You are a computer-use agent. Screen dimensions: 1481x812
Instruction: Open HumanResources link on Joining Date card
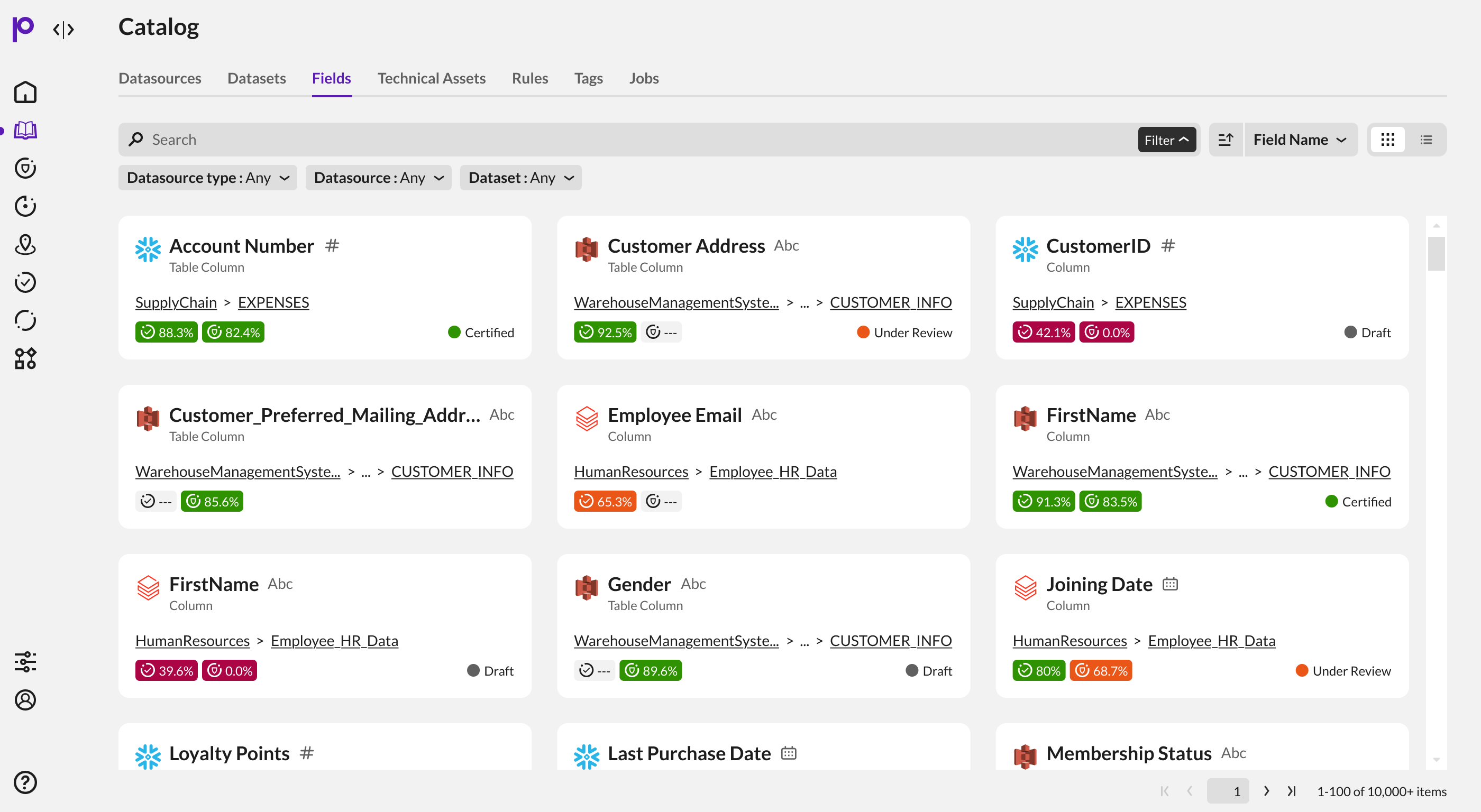(x=1069, y=640)
